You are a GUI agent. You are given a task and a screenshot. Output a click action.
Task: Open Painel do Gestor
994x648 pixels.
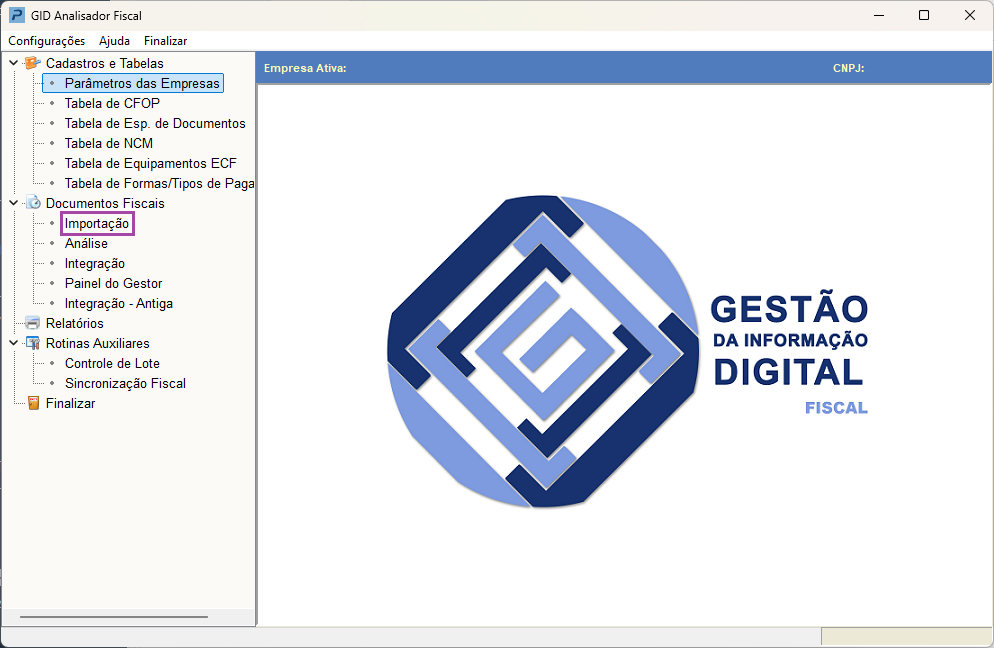point(113,283)
